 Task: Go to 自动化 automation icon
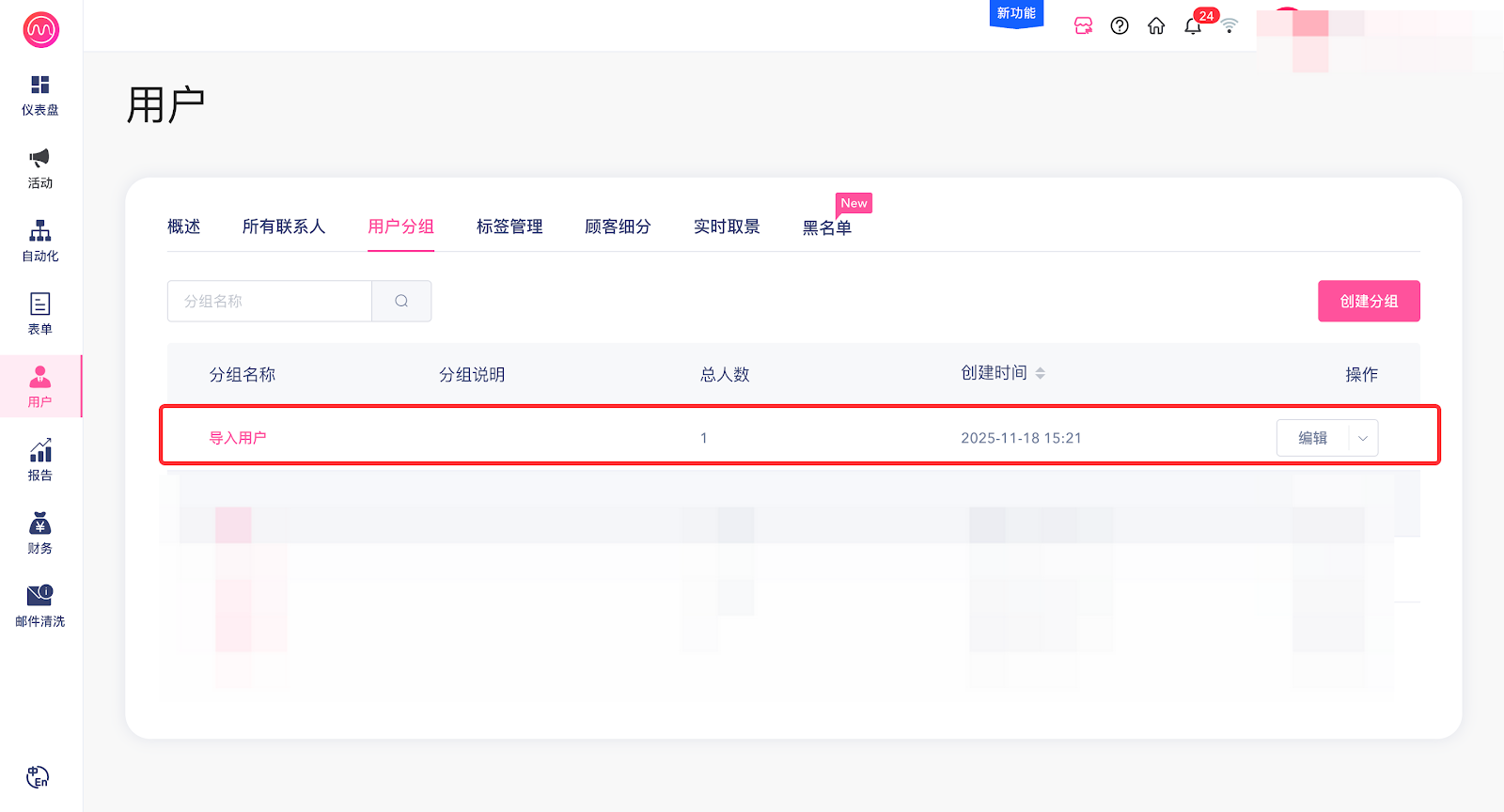coord(39,231)
